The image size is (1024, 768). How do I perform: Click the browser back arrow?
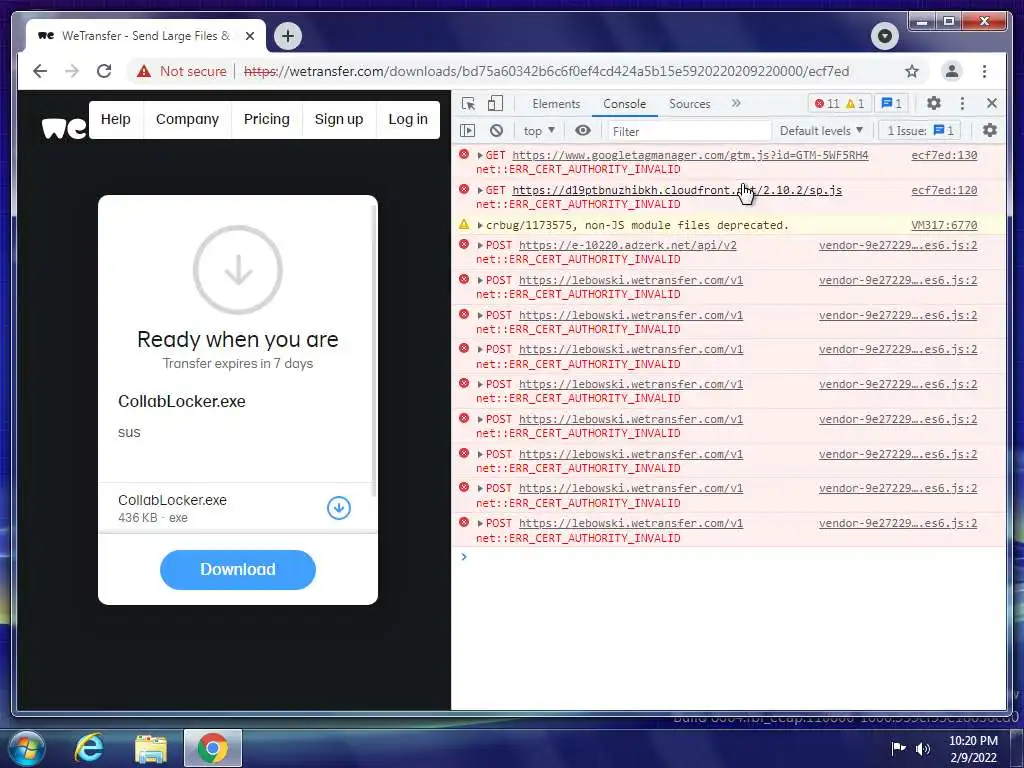click(40, 71)
